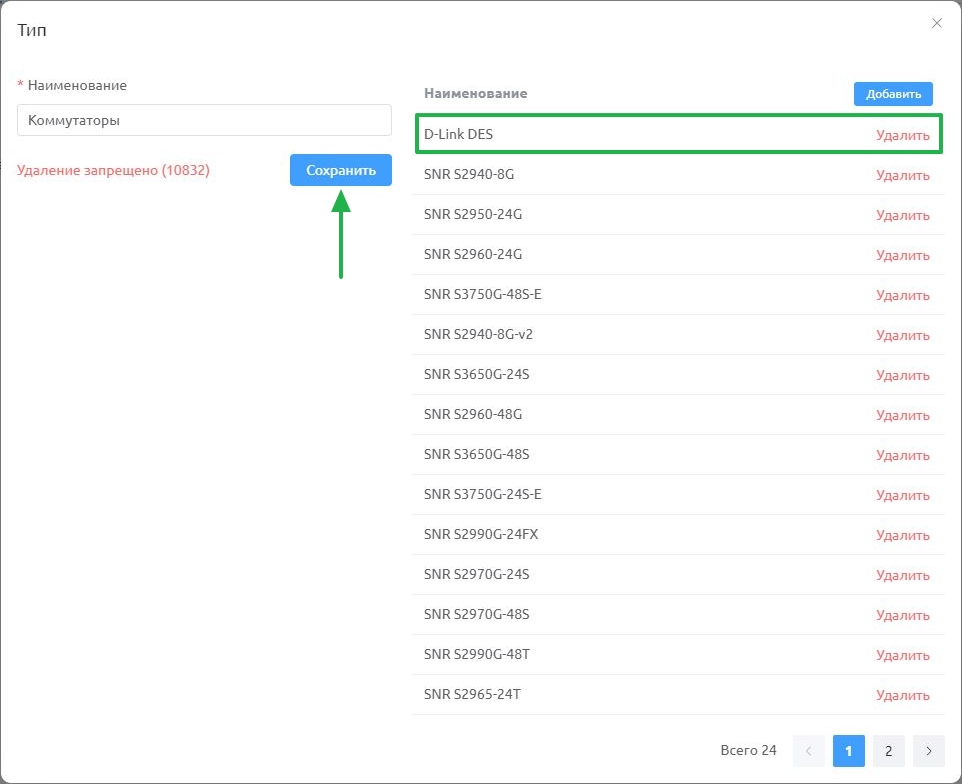Click the Сохранить button
The image size is (962, 784).
click(341, 170)
